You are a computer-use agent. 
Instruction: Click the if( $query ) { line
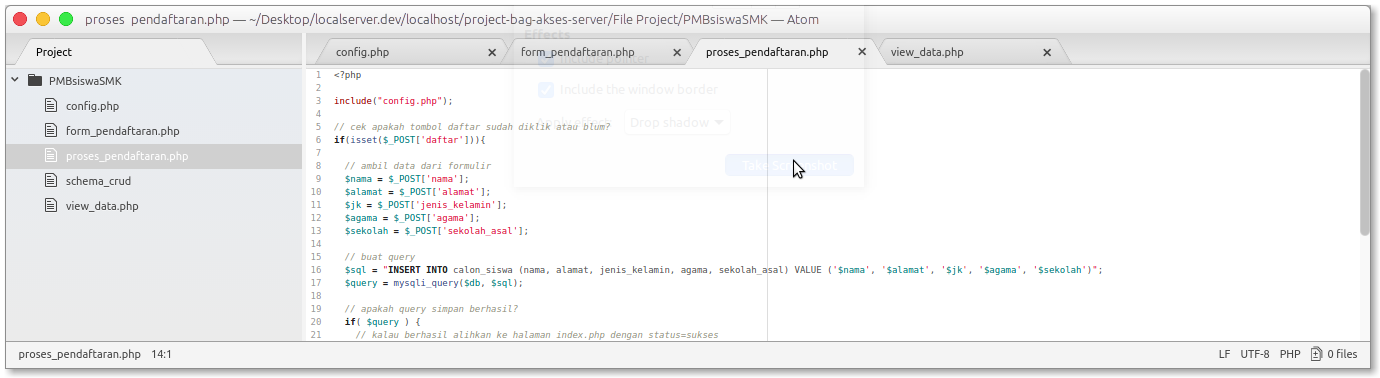pos(382,322)
